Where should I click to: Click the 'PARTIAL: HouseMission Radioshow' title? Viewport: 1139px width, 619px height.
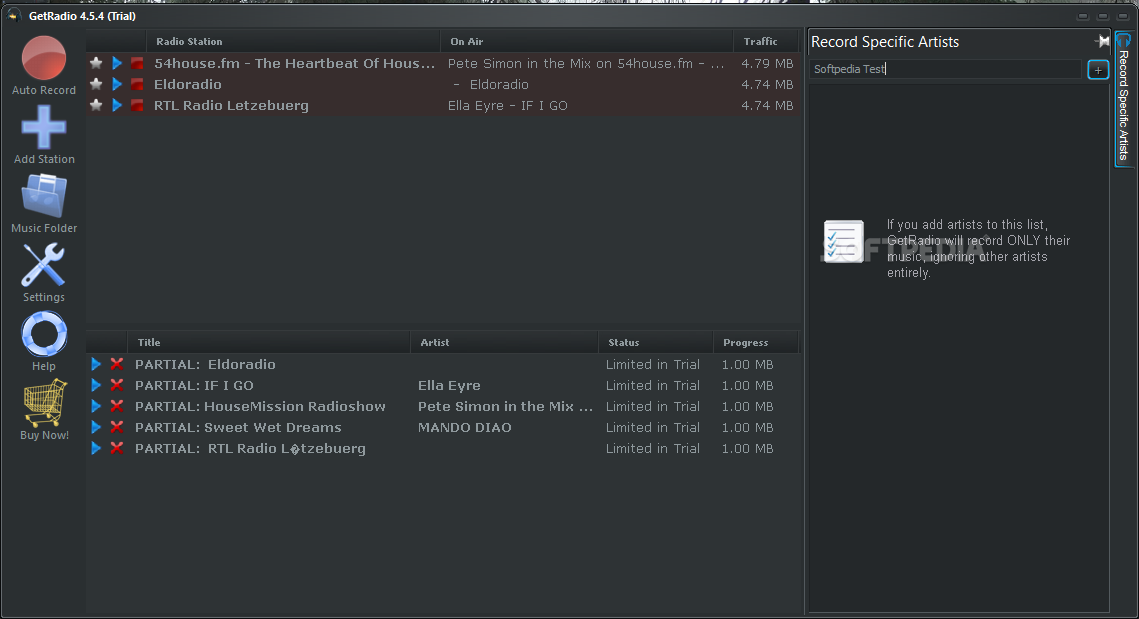pos(260,406)
